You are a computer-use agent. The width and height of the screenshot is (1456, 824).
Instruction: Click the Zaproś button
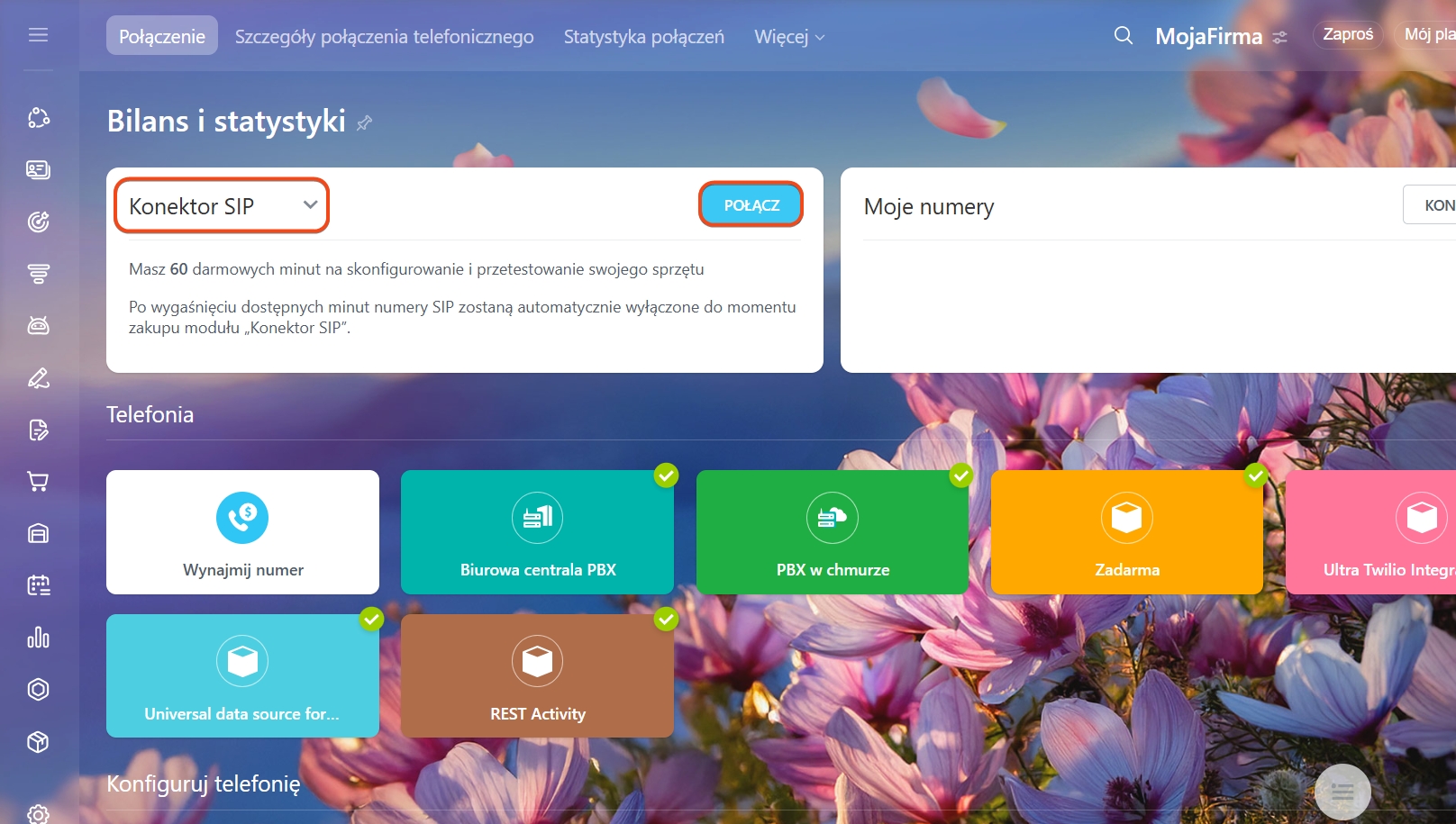tap(1347, 34)
